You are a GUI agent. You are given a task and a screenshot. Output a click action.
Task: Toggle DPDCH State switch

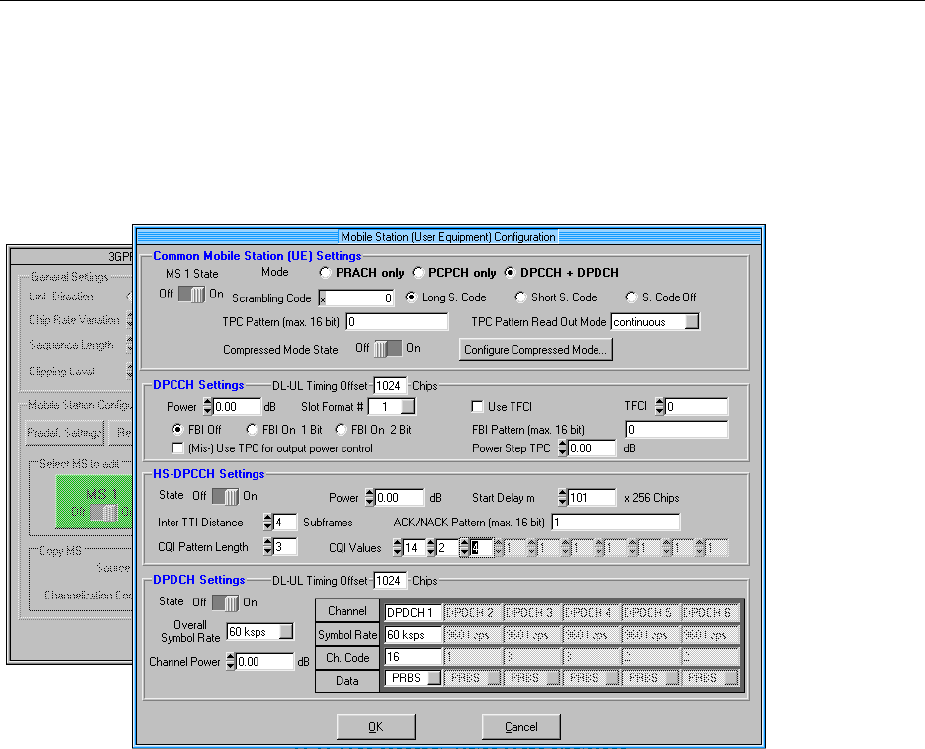click(225, 603)
